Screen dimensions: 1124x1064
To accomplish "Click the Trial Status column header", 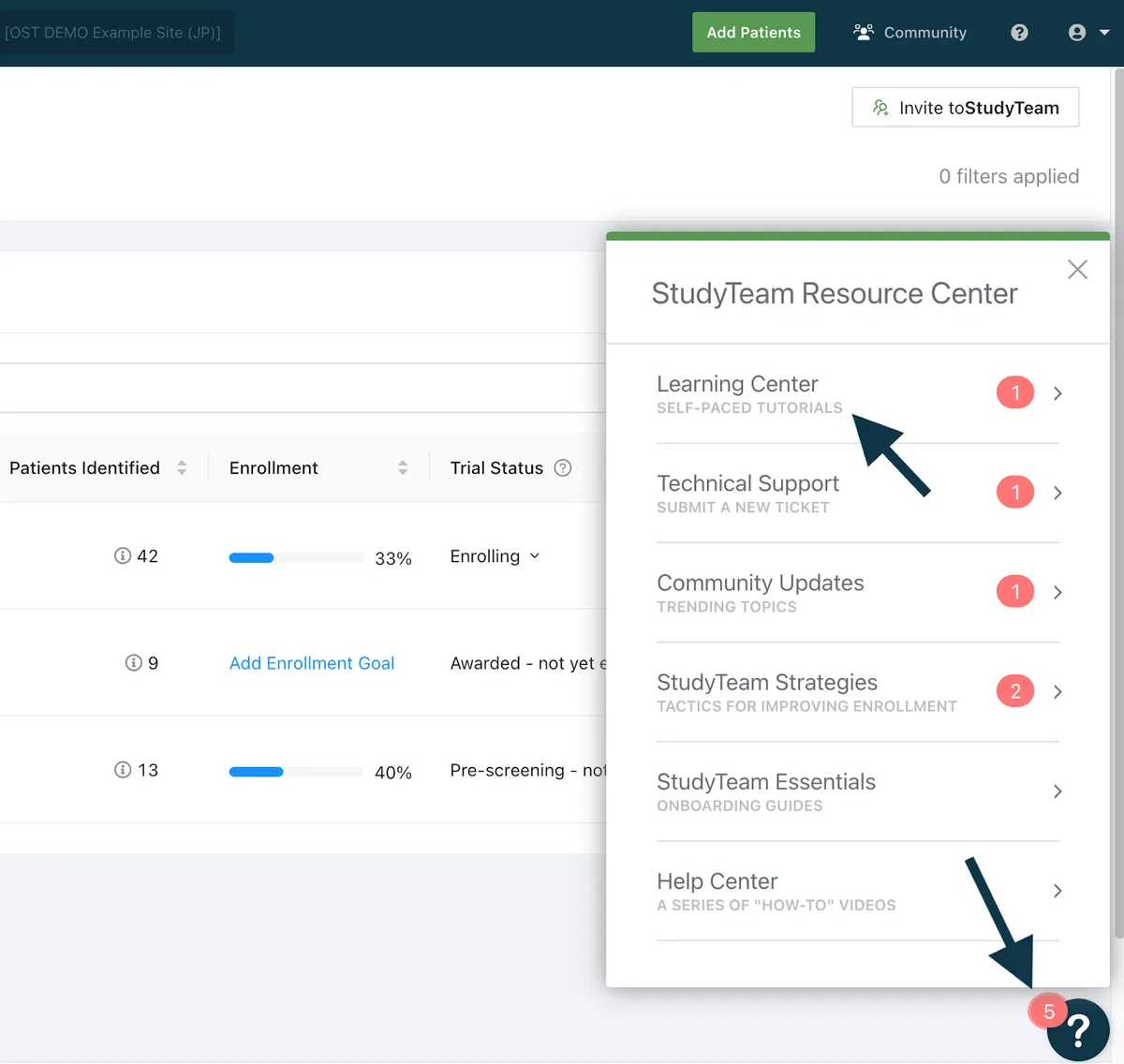I will pos(496,467).
